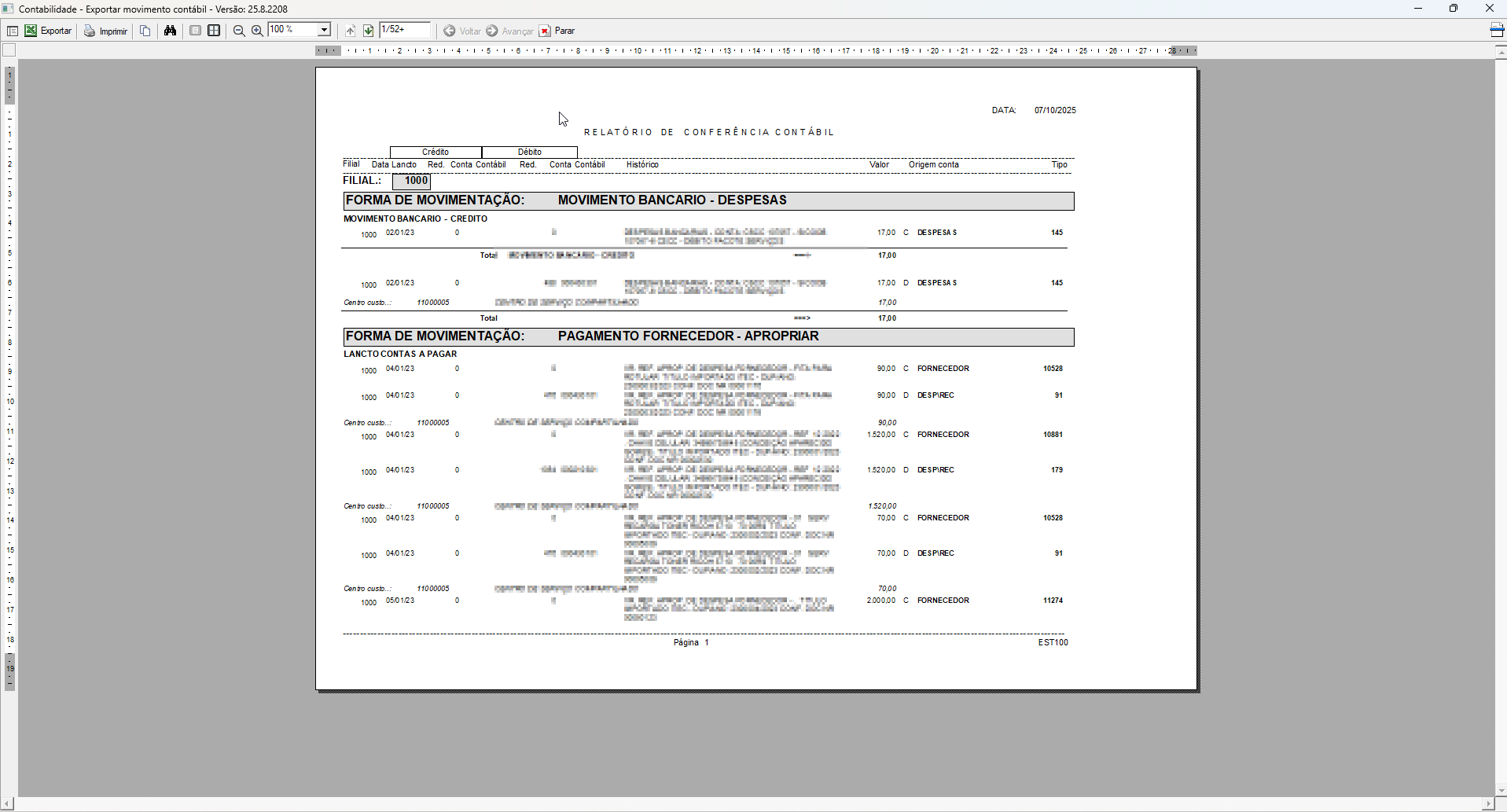Open the binoculars search tool

170,31
